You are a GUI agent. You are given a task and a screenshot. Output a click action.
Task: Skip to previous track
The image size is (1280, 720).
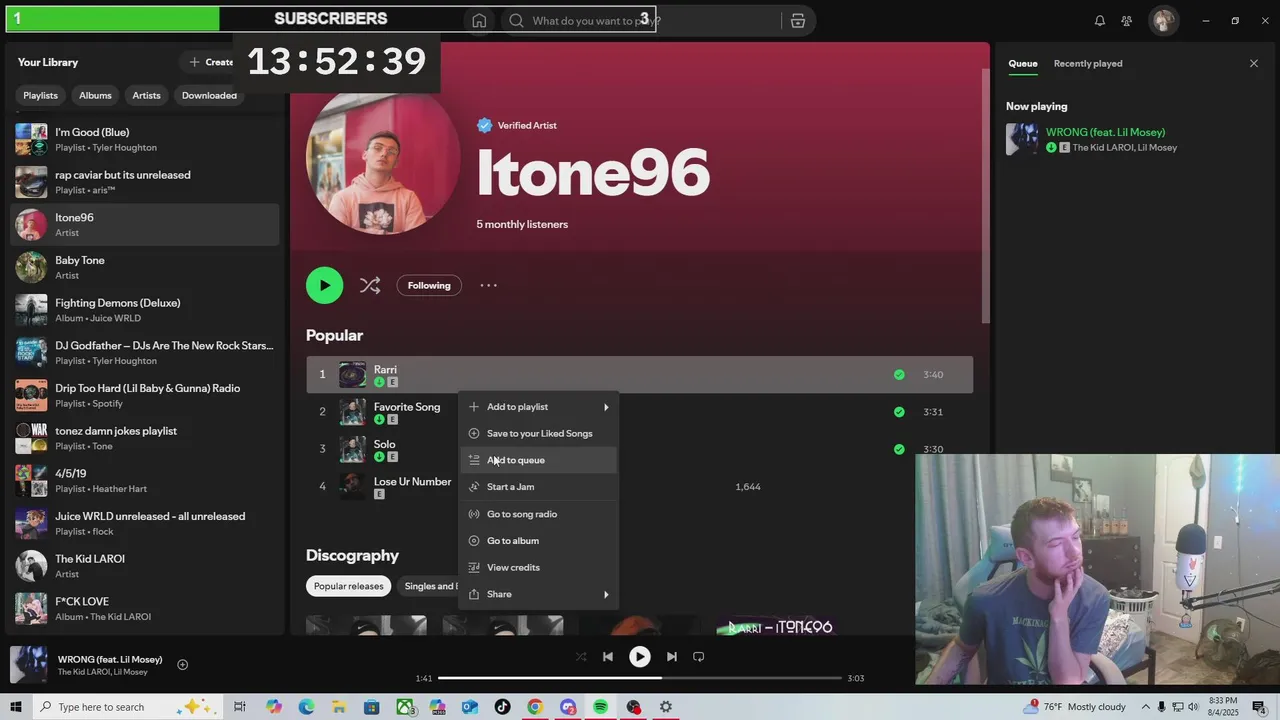(x=607, y=657)
